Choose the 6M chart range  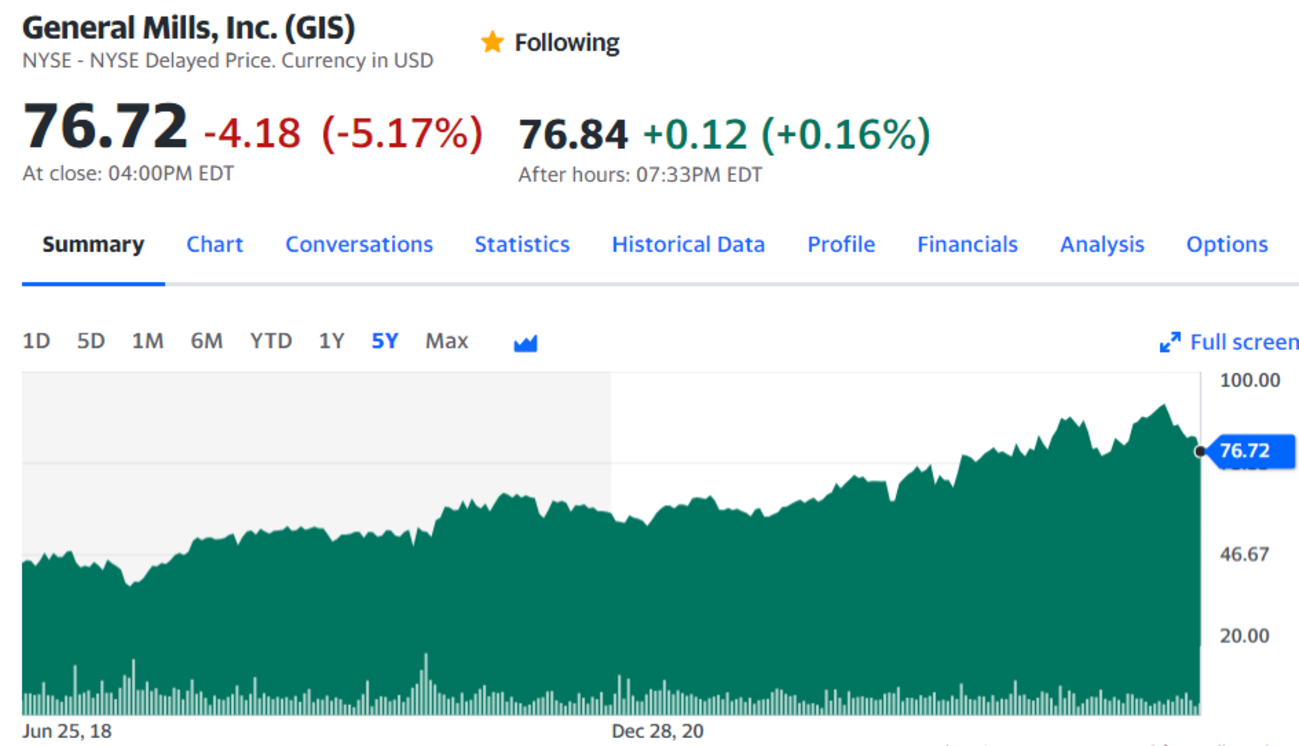[206, 341]
